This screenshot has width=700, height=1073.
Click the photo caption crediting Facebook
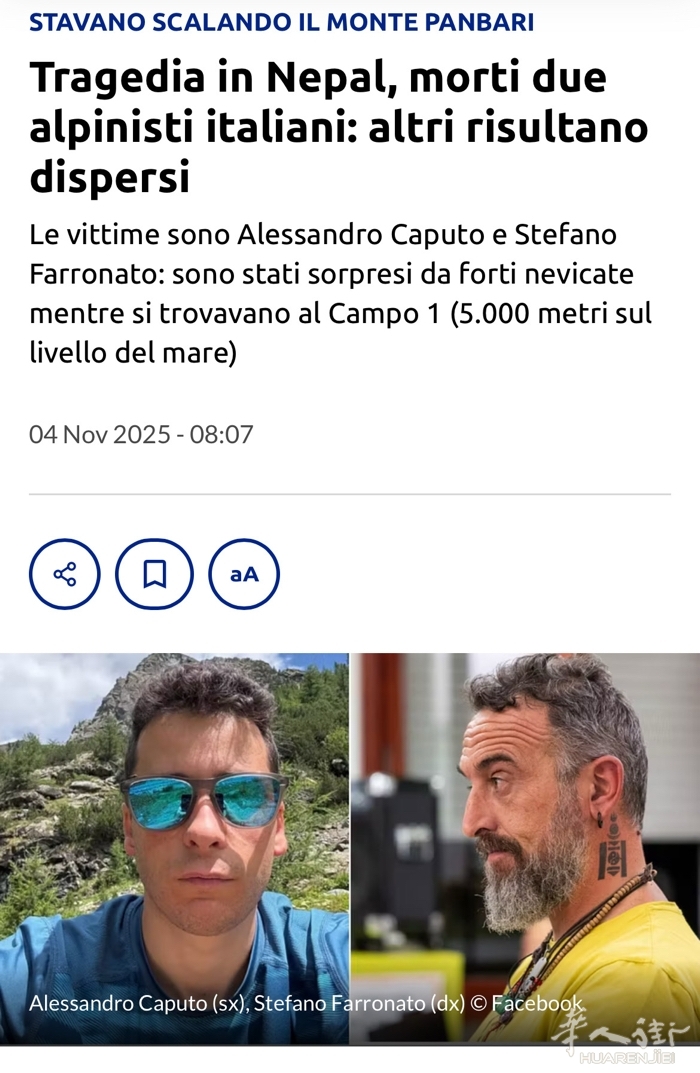[x=306, y=1003]
